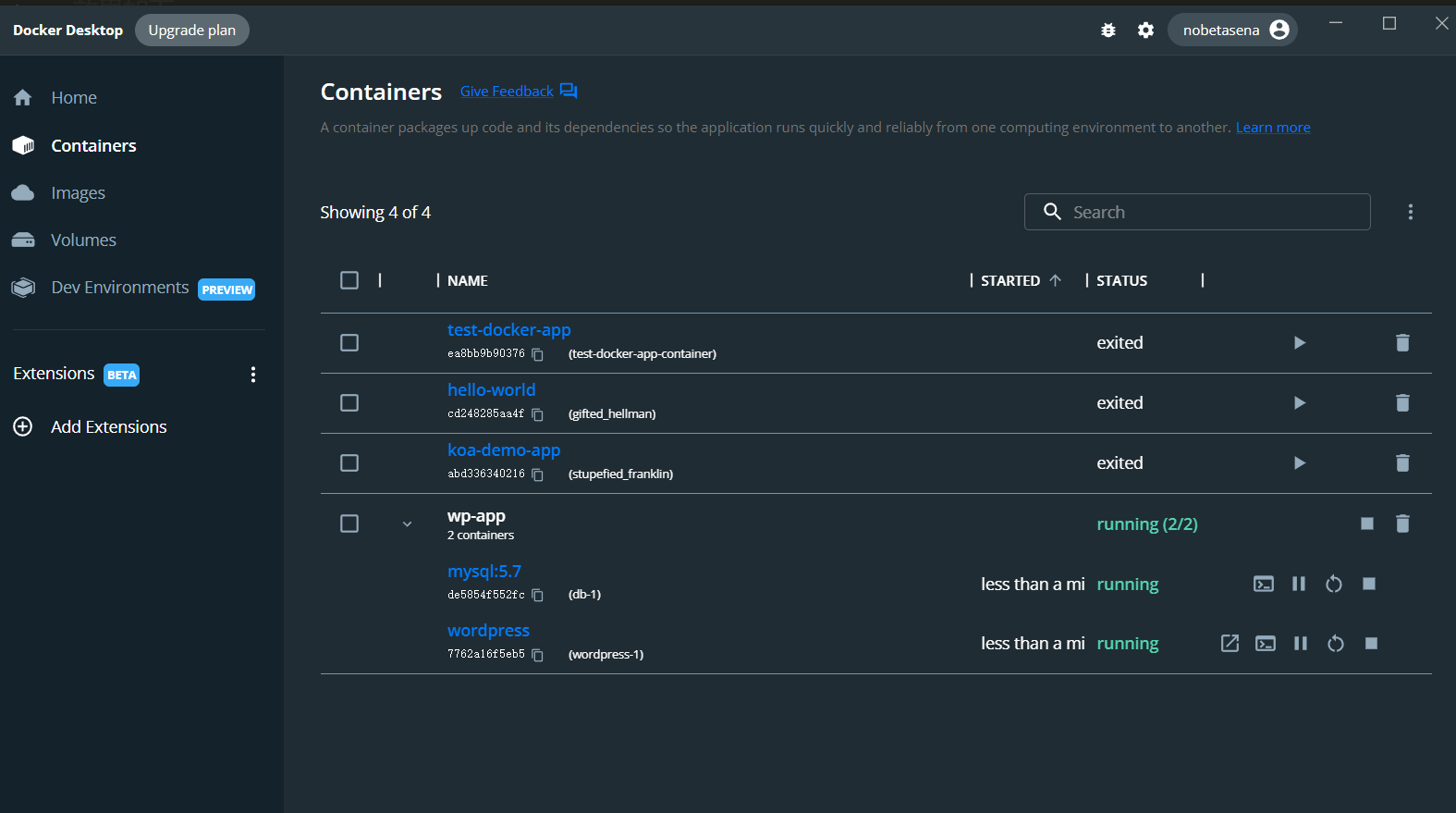
Task: Open the troubleshoot bug icon
Action: 1107,31
